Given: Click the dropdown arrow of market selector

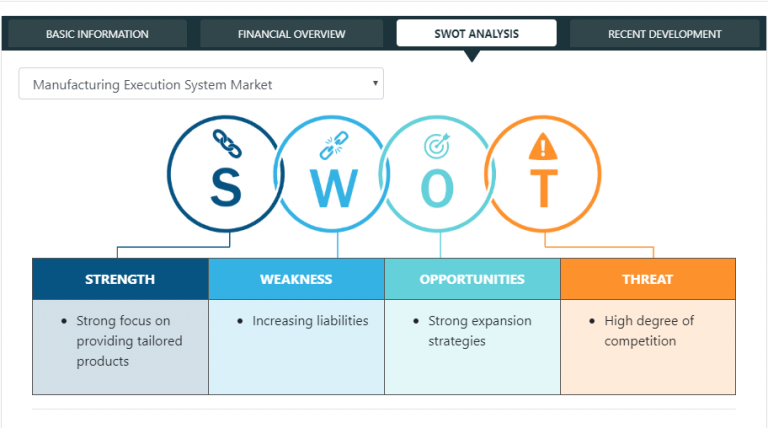Looking at the screenshot, I should tap(375, 84).
